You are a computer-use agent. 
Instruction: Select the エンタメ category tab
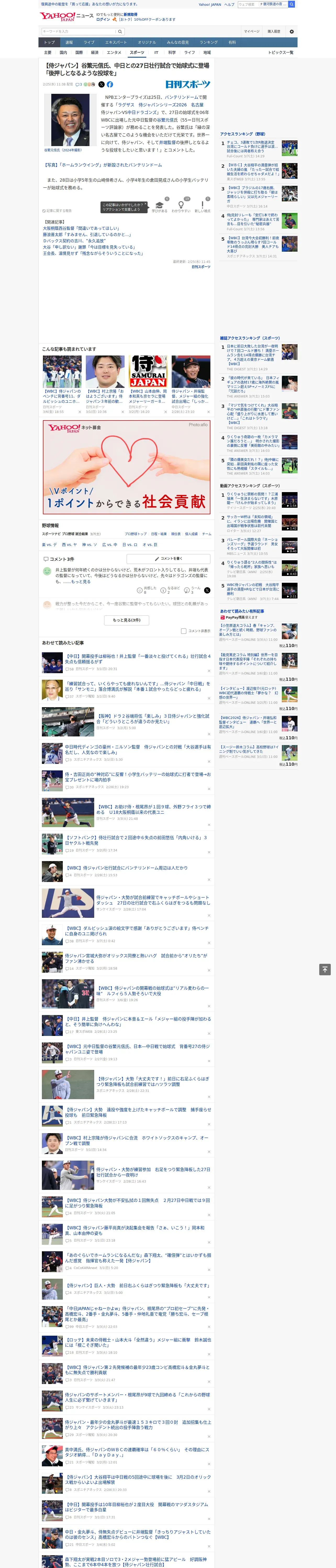coord(114,52)
